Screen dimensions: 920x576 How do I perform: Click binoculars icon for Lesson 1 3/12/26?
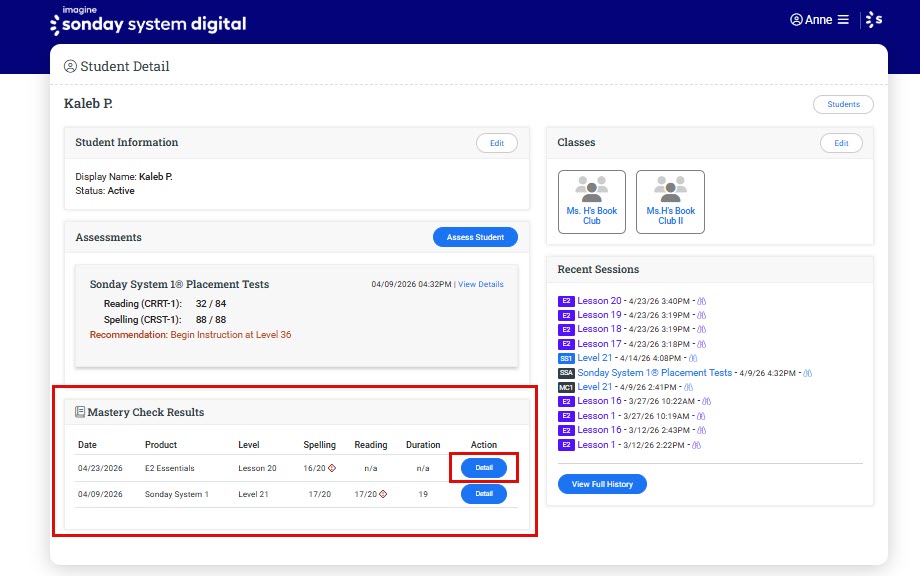[696, 445]
